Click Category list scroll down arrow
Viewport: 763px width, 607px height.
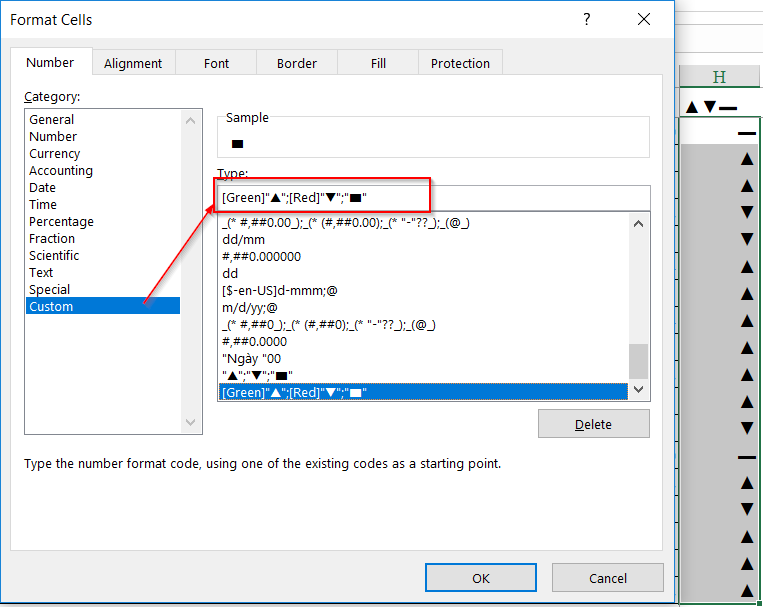click(x=190, y=422)
